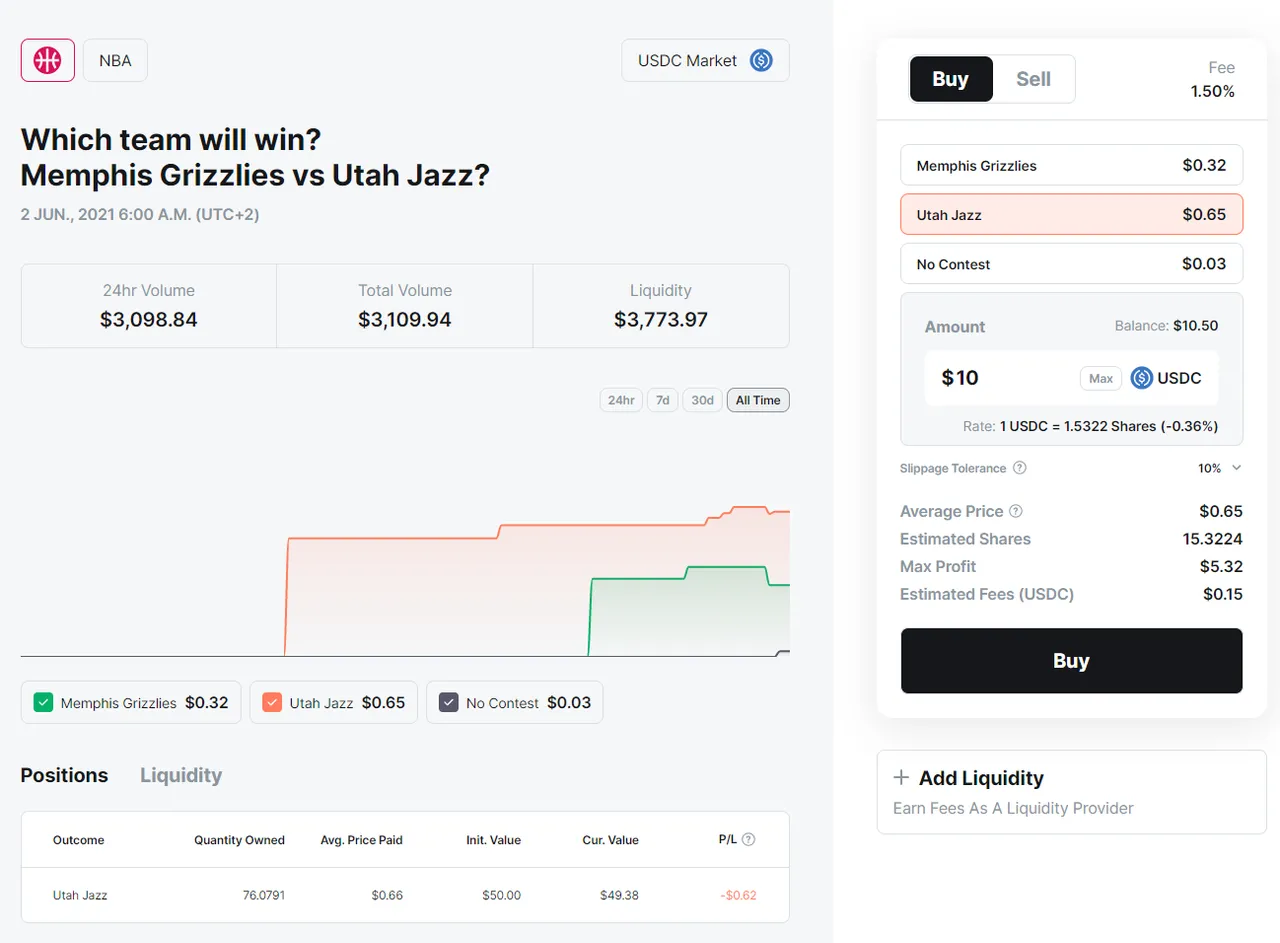The height and width of the screenshot is (943, 1280).
Task: Click the question icon next to P/L column
Action: click(x=748, y=840)
